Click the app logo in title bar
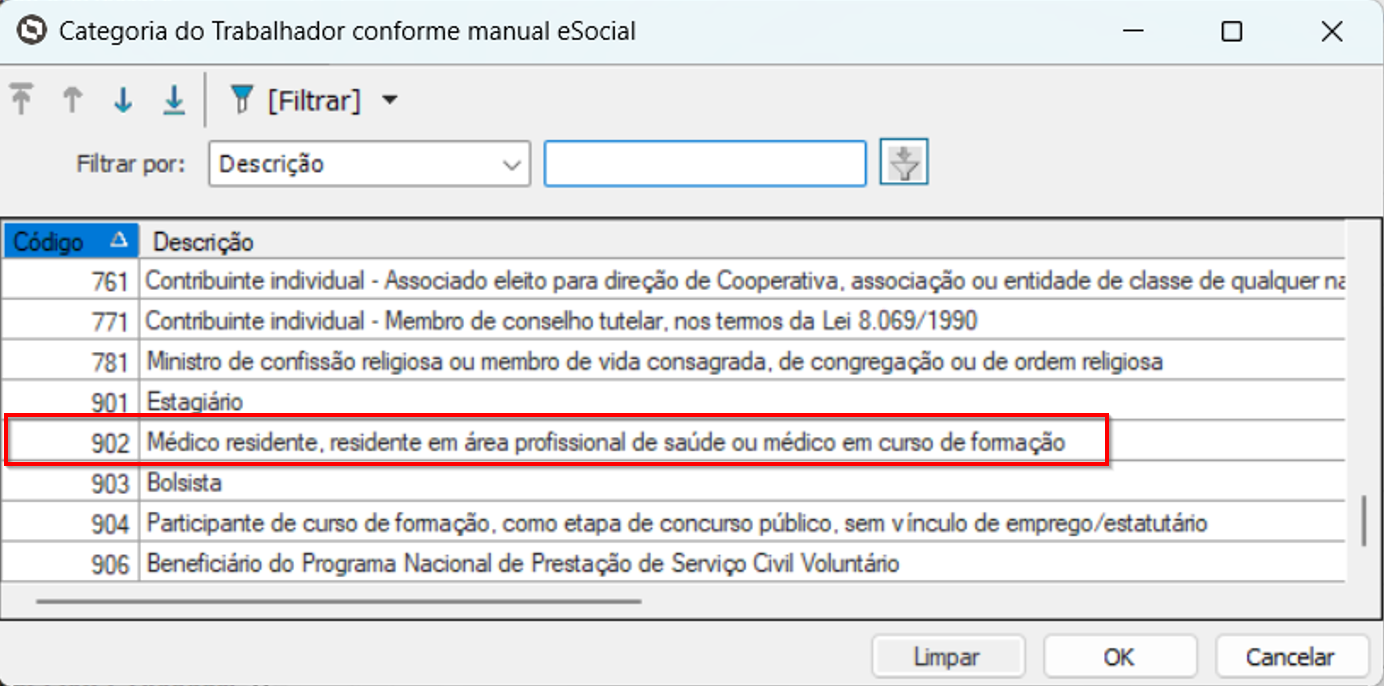Viewport: 1384px width, 686px height. [33, 31]
